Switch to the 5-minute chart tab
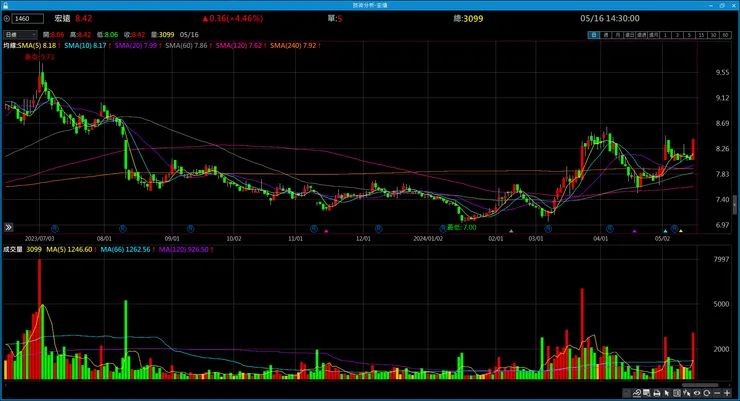740x401 pixels. pyautogui.click(x=689, y=35)
